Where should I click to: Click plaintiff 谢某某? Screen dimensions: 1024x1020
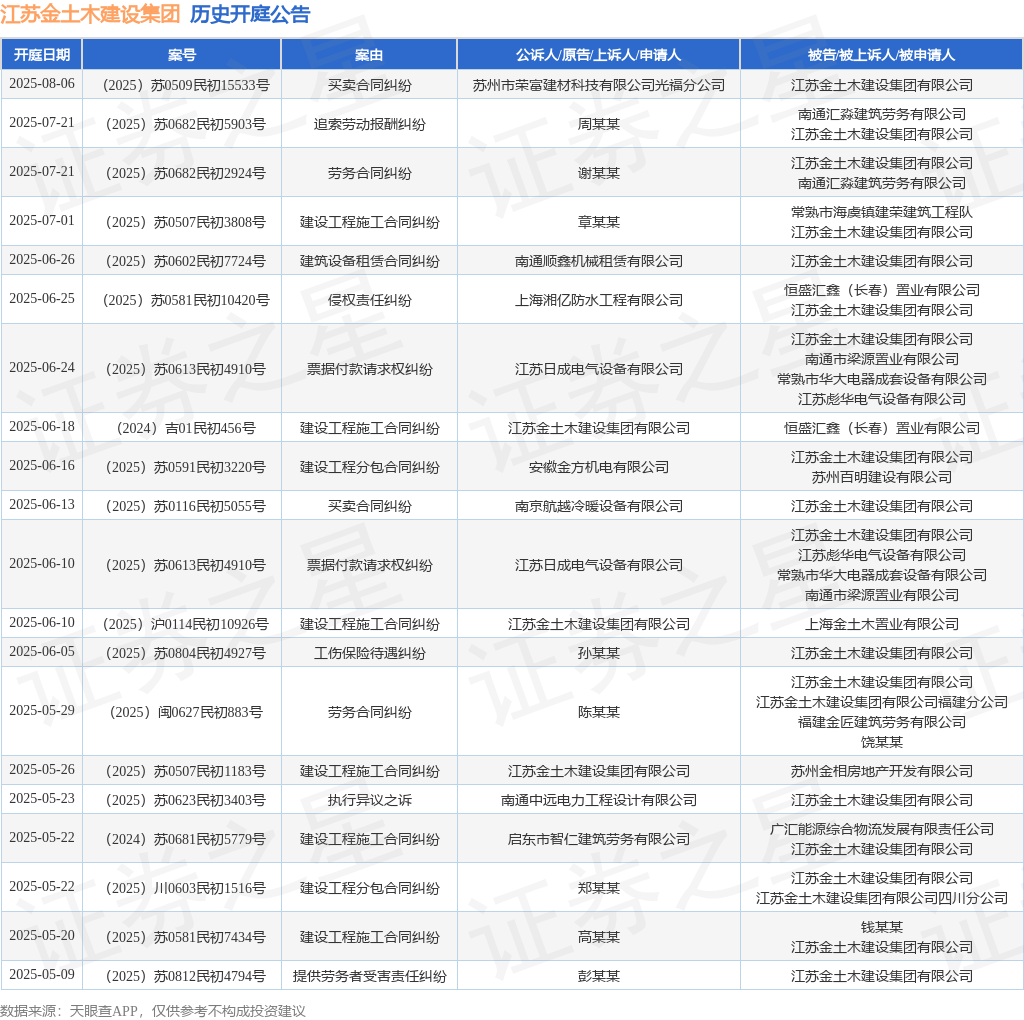tap(598, 173)
